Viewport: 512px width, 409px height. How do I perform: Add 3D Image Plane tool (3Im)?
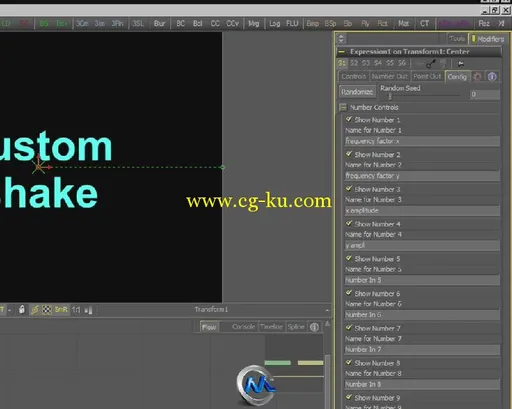tap(99, 24)
